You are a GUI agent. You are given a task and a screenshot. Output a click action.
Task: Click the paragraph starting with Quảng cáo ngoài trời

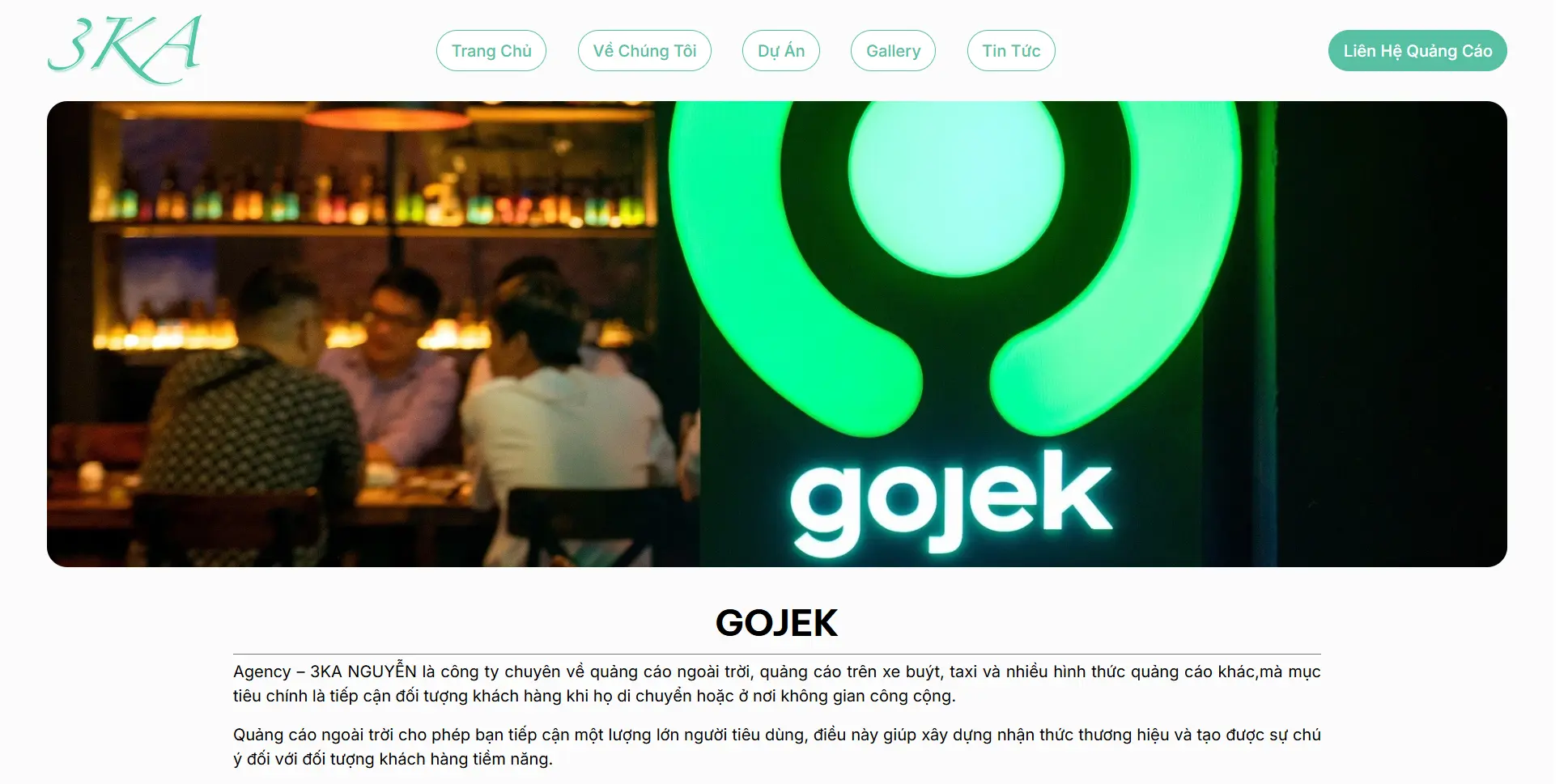pyautogui.click(x=777, y=747)
